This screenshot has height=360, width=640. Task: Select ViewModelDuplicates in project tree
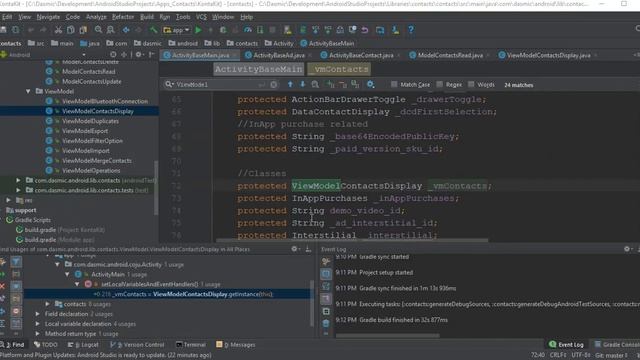pyautogui.click(x=90, y=121)
